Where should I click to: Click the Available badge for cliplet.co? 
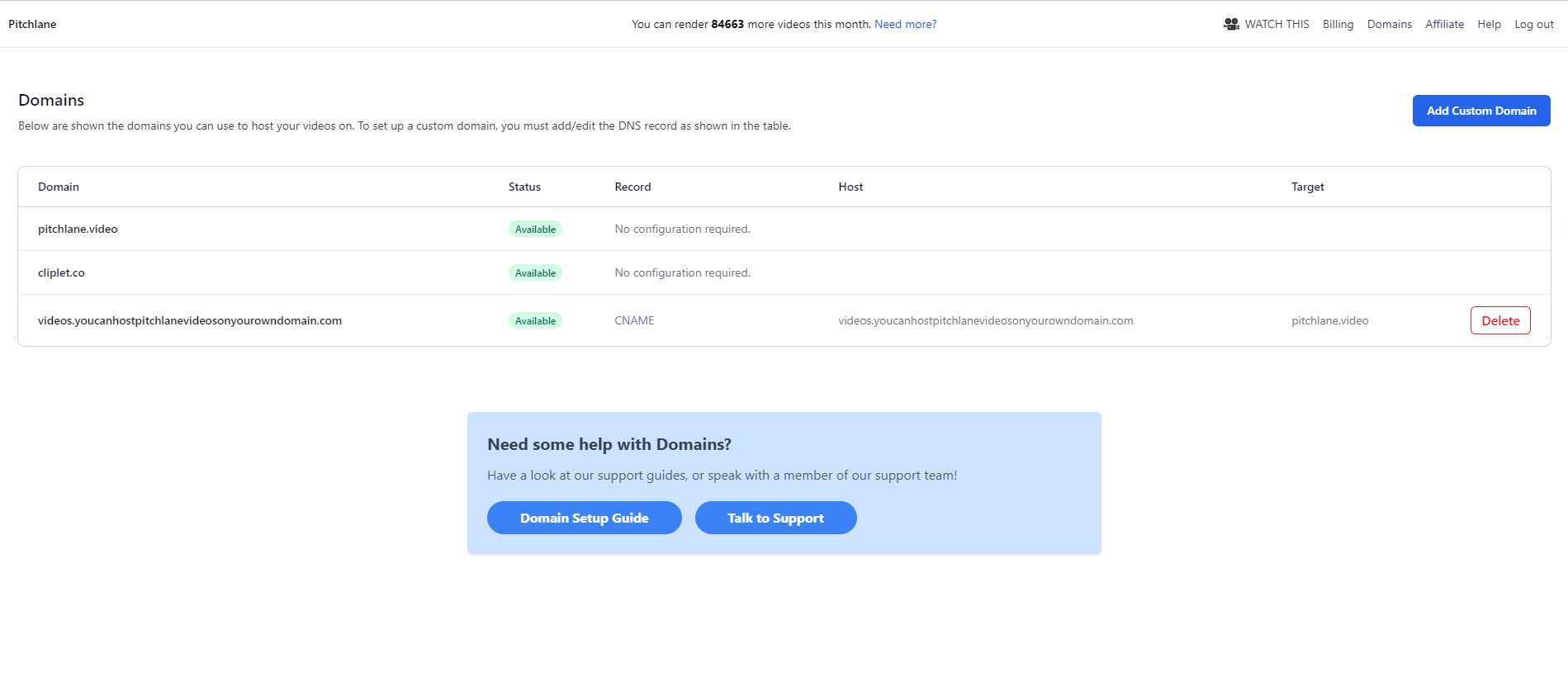tap(535, 272)
